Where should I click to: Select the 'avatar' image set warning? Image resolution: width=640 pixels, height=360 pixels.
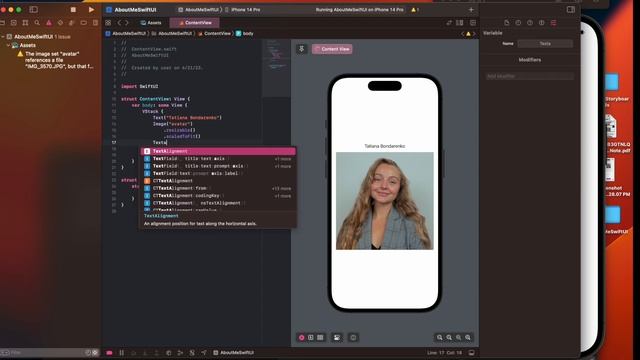click(x=56, y=60)
